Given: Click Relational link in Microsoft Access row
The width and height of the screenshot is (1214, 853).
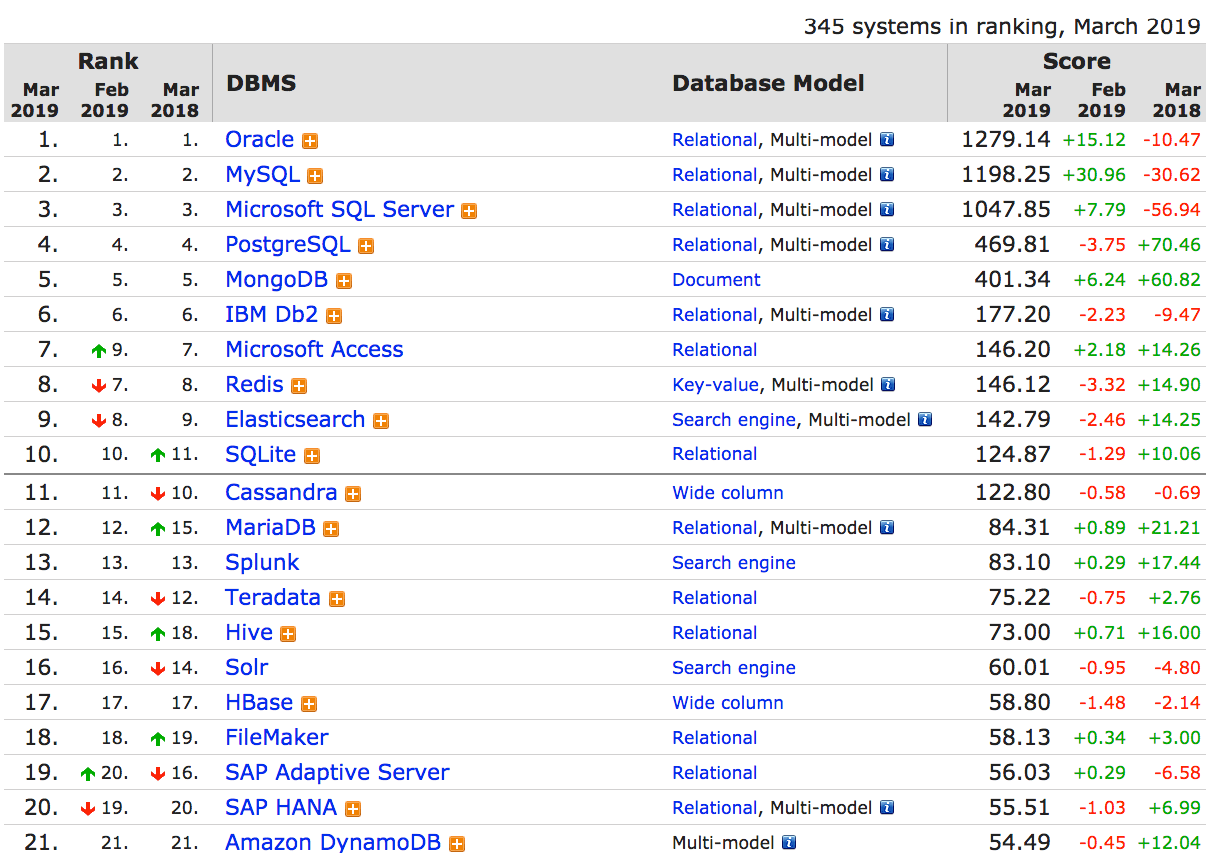Looking at the screenshot, I should (x=715, y=350).
